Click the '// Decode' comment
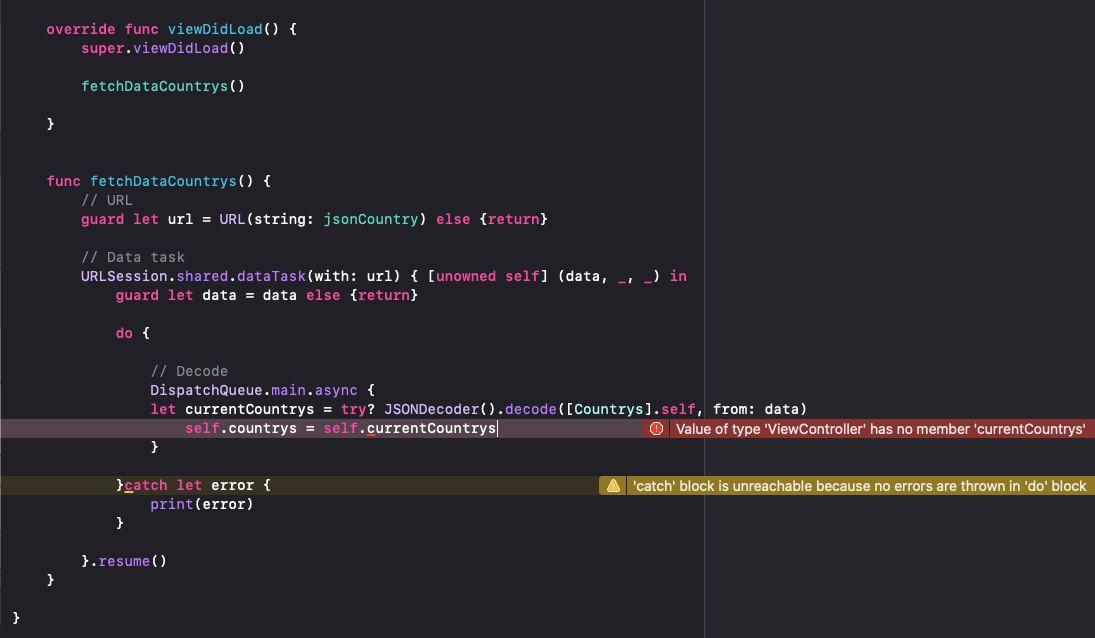The image size is (1095, 638). [x=189, y=371]
